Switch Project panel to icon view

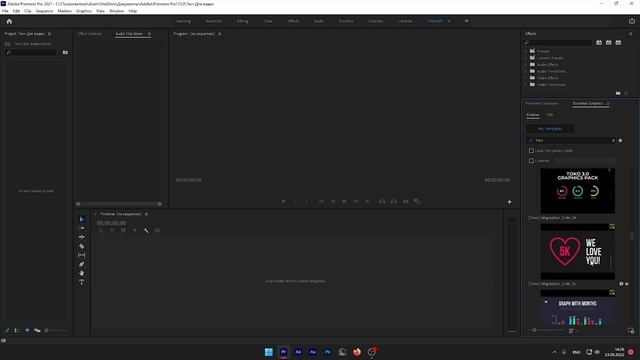[x=27, y=330]
